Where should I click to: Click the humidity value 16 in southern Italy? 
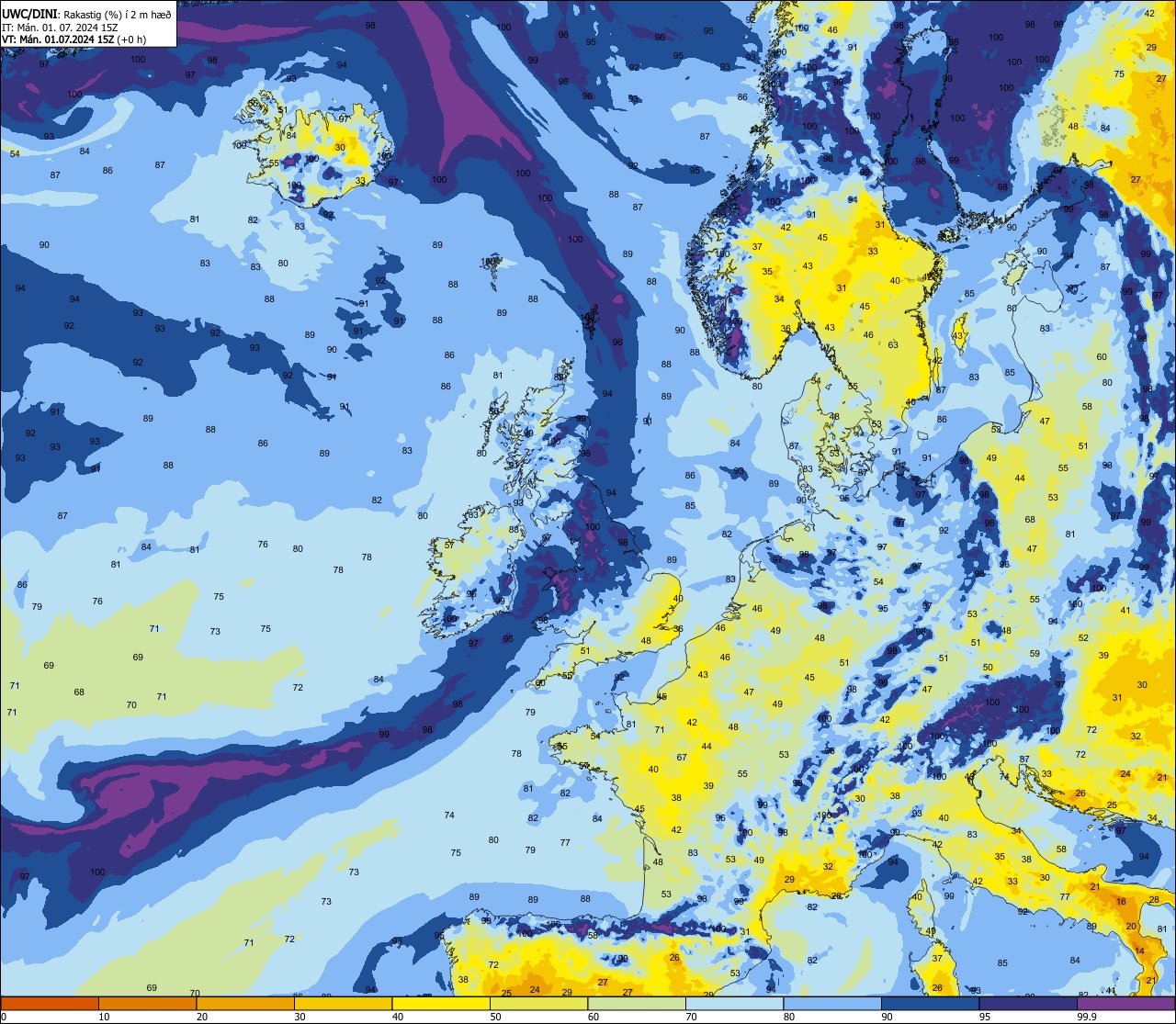click(x=1121, y=902)
